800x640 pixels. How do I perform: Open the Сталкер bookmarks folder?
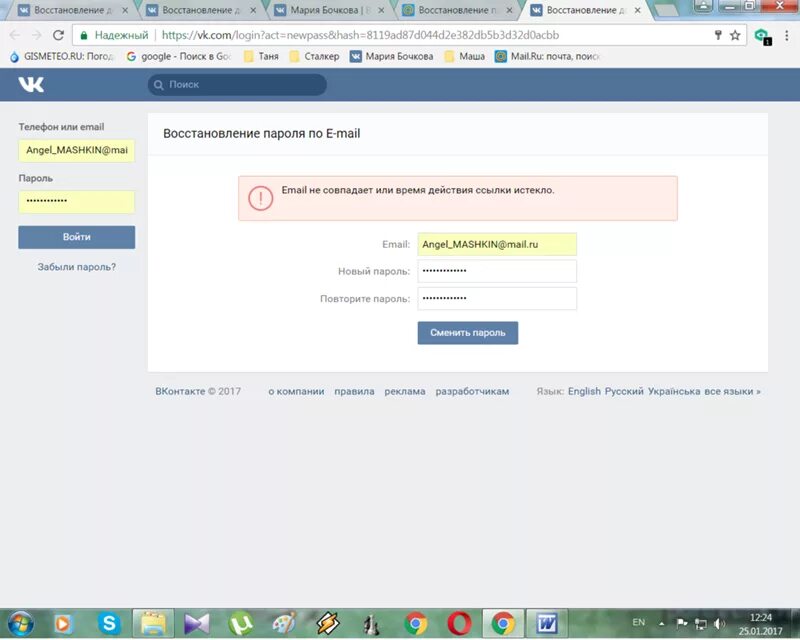(314, 56)
